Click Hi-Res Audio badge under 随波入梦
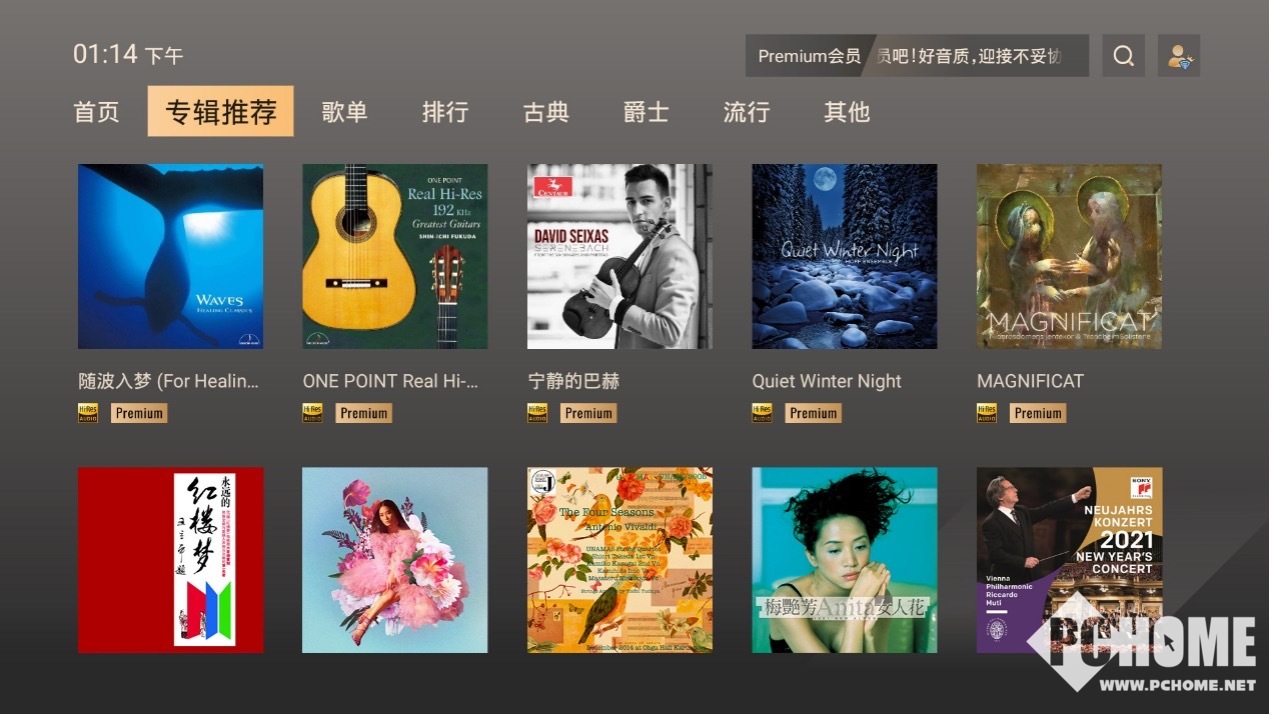1274x715 pixels. click(x=88, y=413)
